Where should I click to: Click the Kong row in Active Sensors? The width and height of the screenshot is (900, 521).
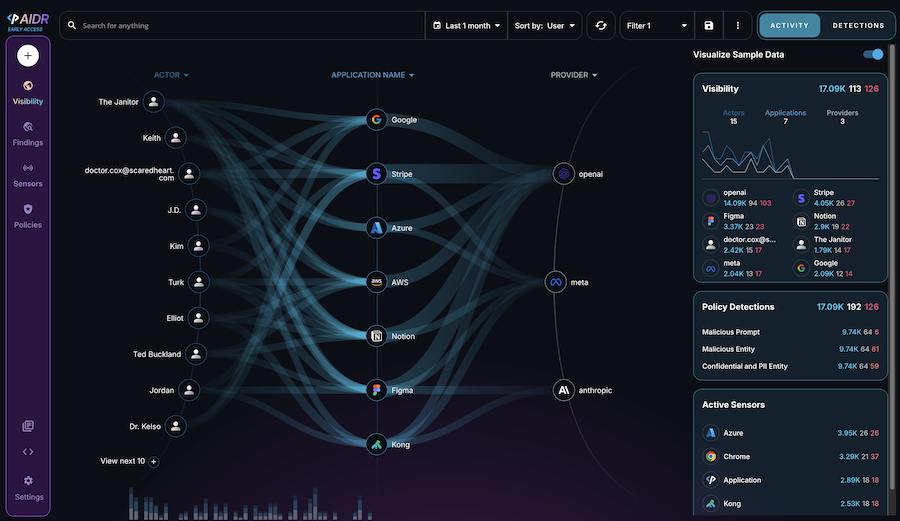[790, 504]
